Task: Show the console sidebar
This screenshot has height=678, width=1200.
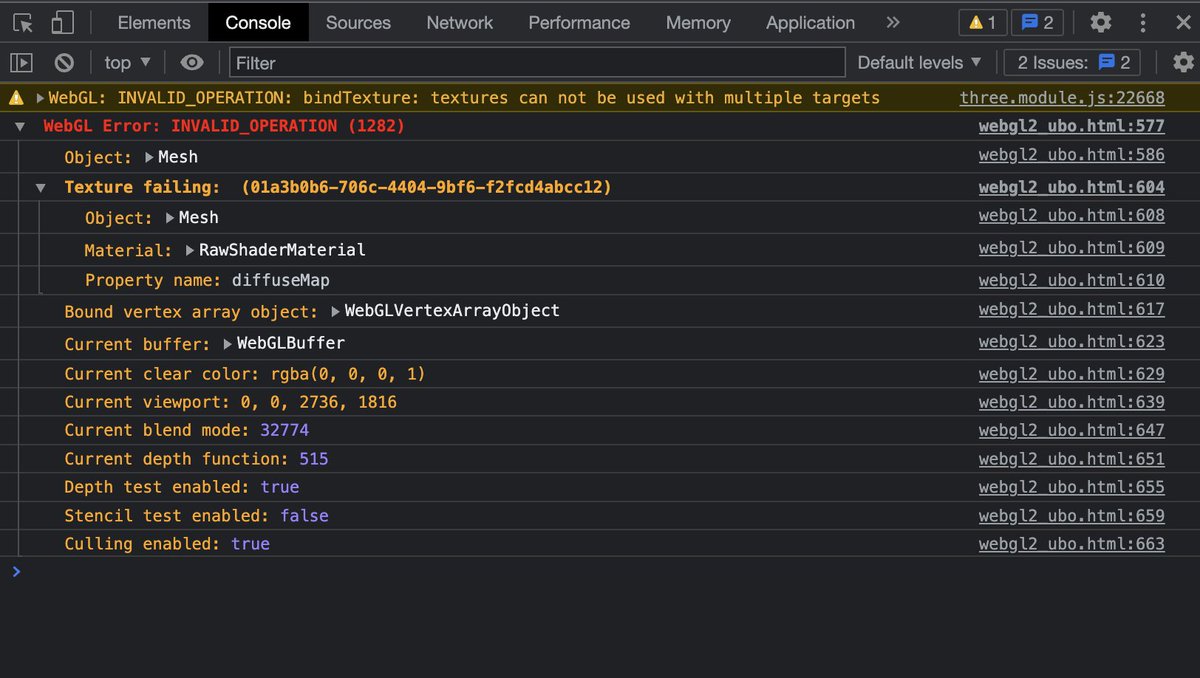Action: [21, 62]
